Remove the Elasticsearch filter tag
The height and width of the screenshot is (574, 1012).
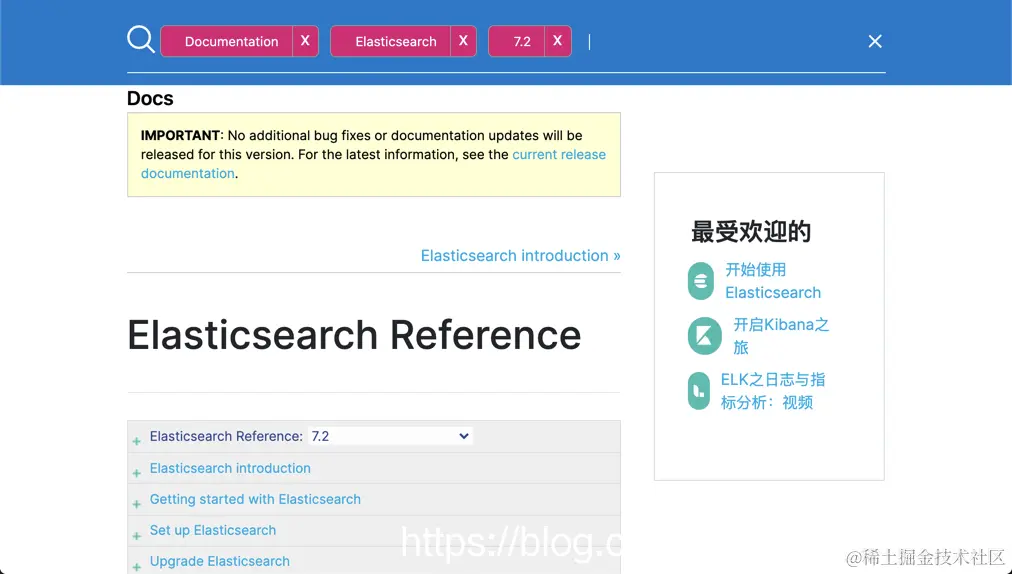(x=463, y=41)
